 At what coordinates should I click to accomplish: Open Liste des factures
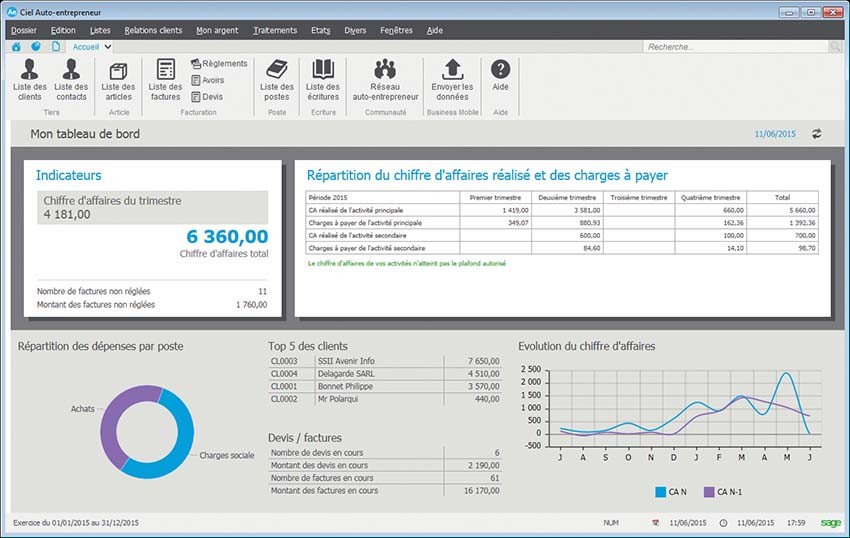tap(165, 79)
